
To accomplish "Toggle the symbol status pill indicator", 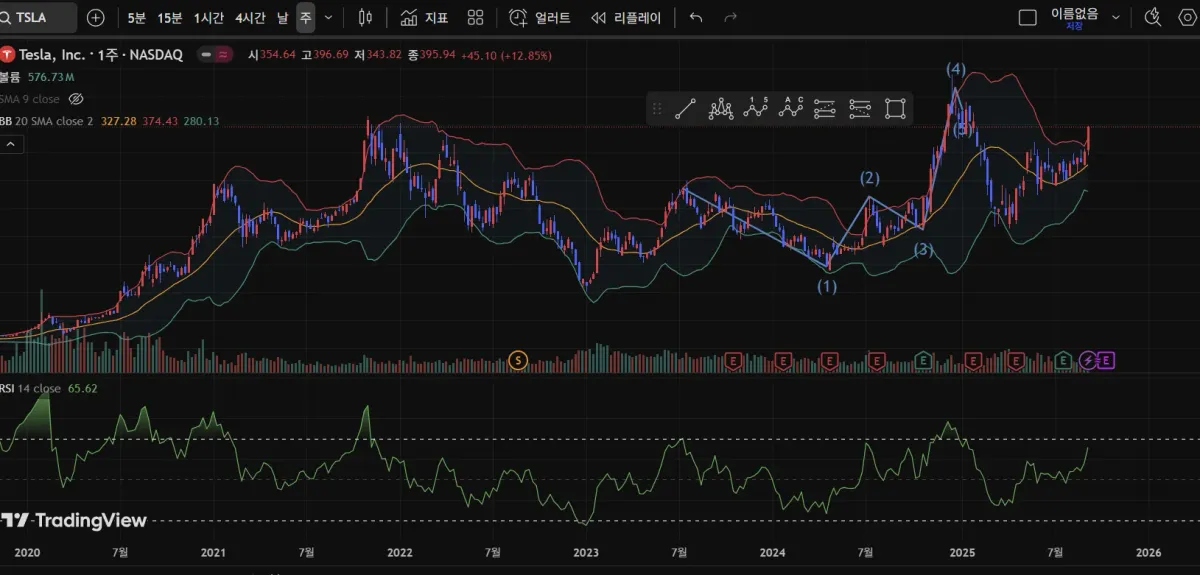I will tap(215, 55).
